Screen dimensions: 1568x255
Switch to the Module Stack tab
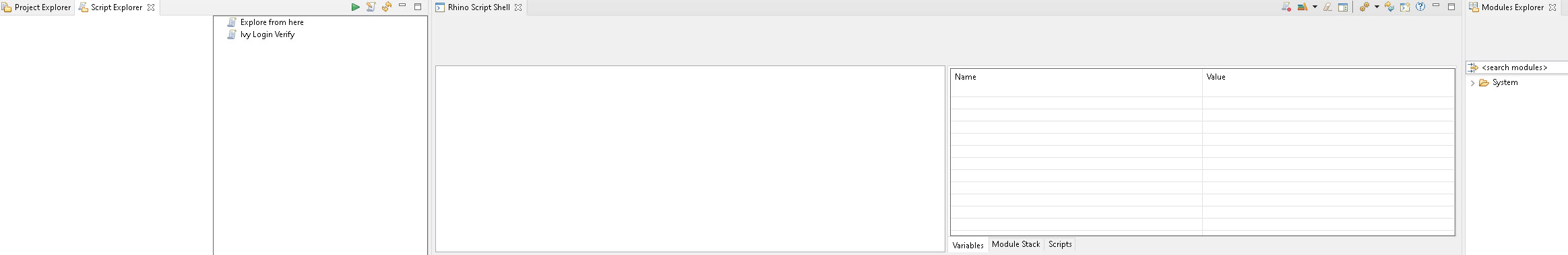tap(1015, 244)
